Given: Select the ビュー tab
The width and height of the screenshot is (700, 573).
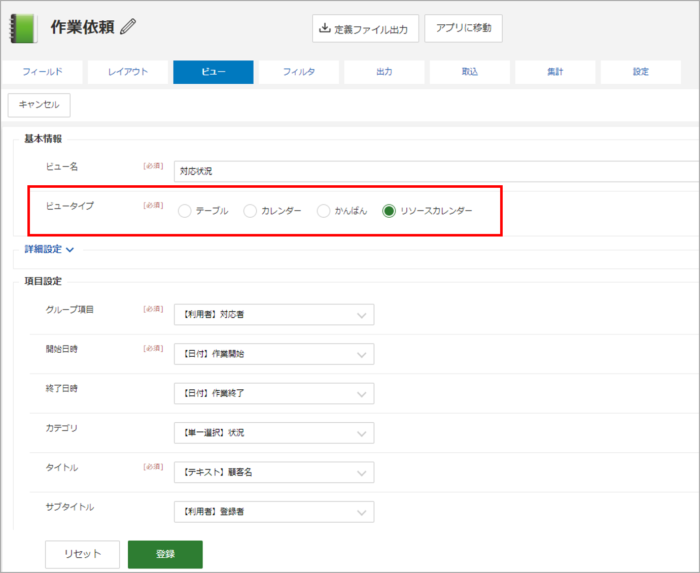Looking at the screenshot, I should coord(213,72).
